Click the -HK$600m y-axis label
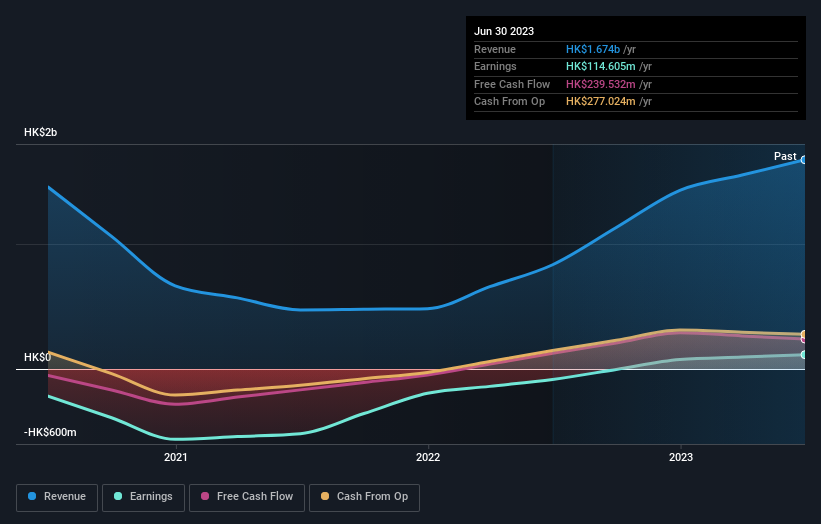Viewport: 821px width, 524px height. 50,432
